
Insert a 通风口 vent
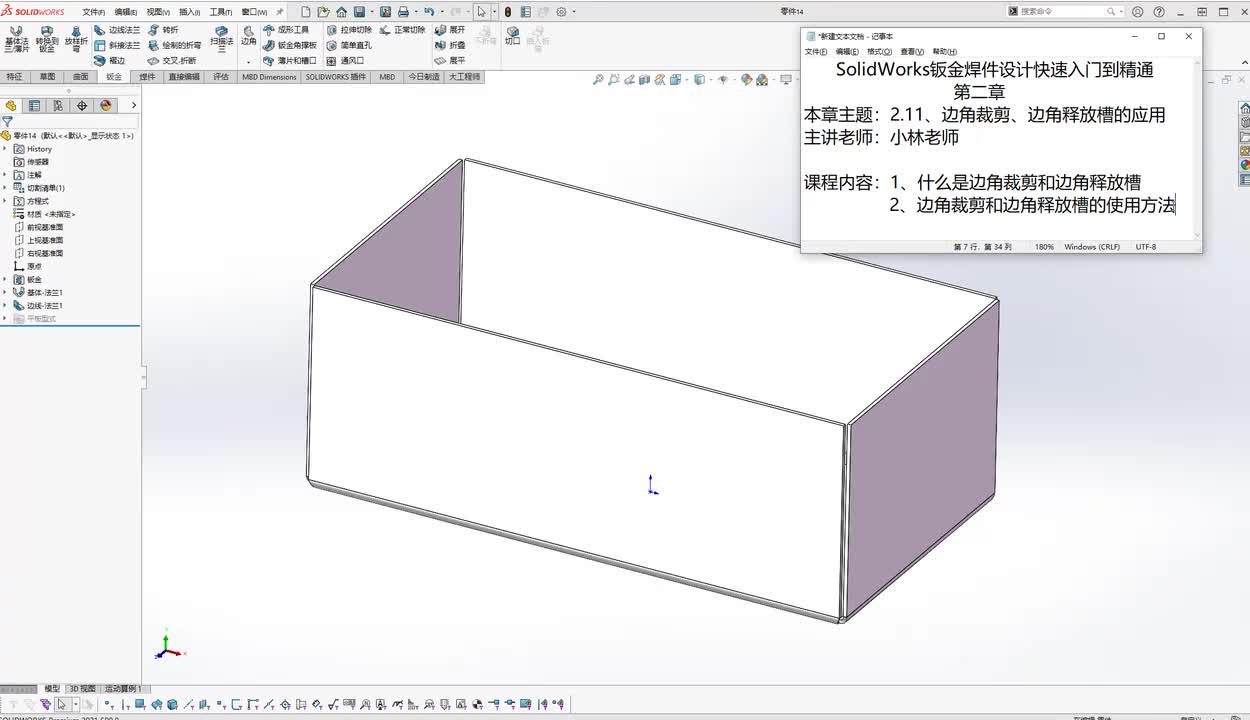[x=346, y=60]
